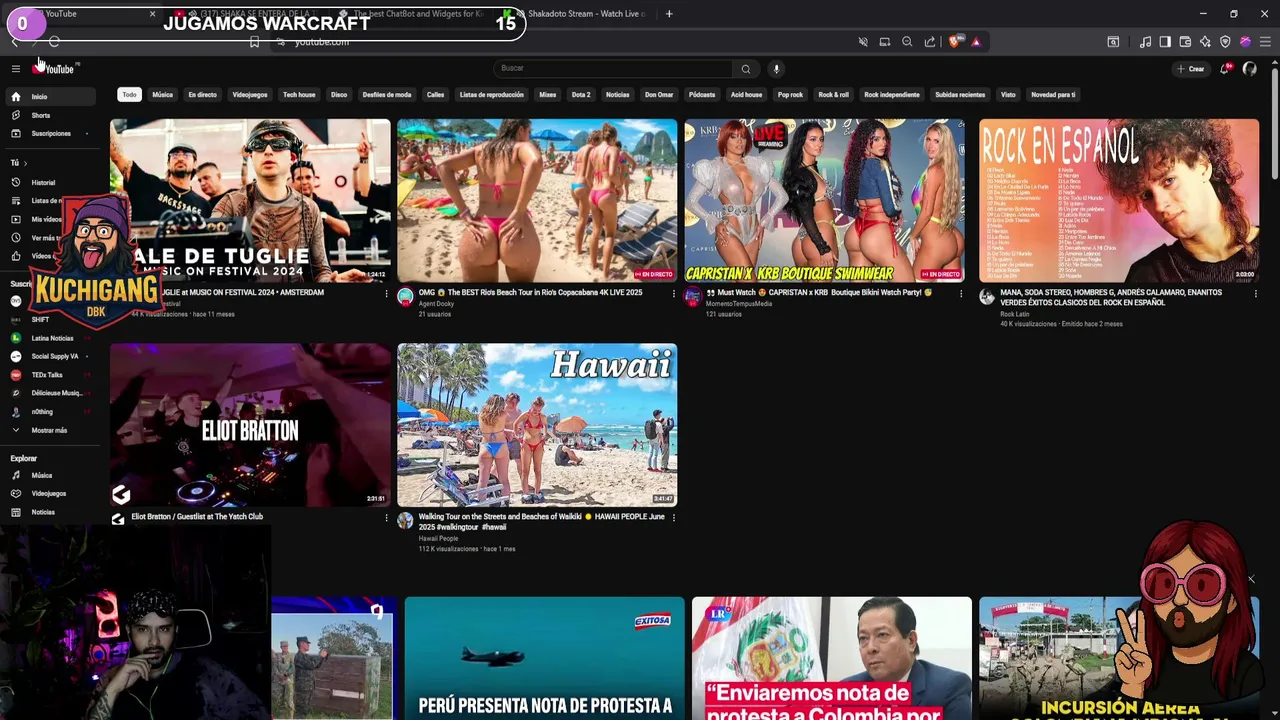Open Suscripciones in the sidebar
1280x720 pixels.
(x=50, y=133)
